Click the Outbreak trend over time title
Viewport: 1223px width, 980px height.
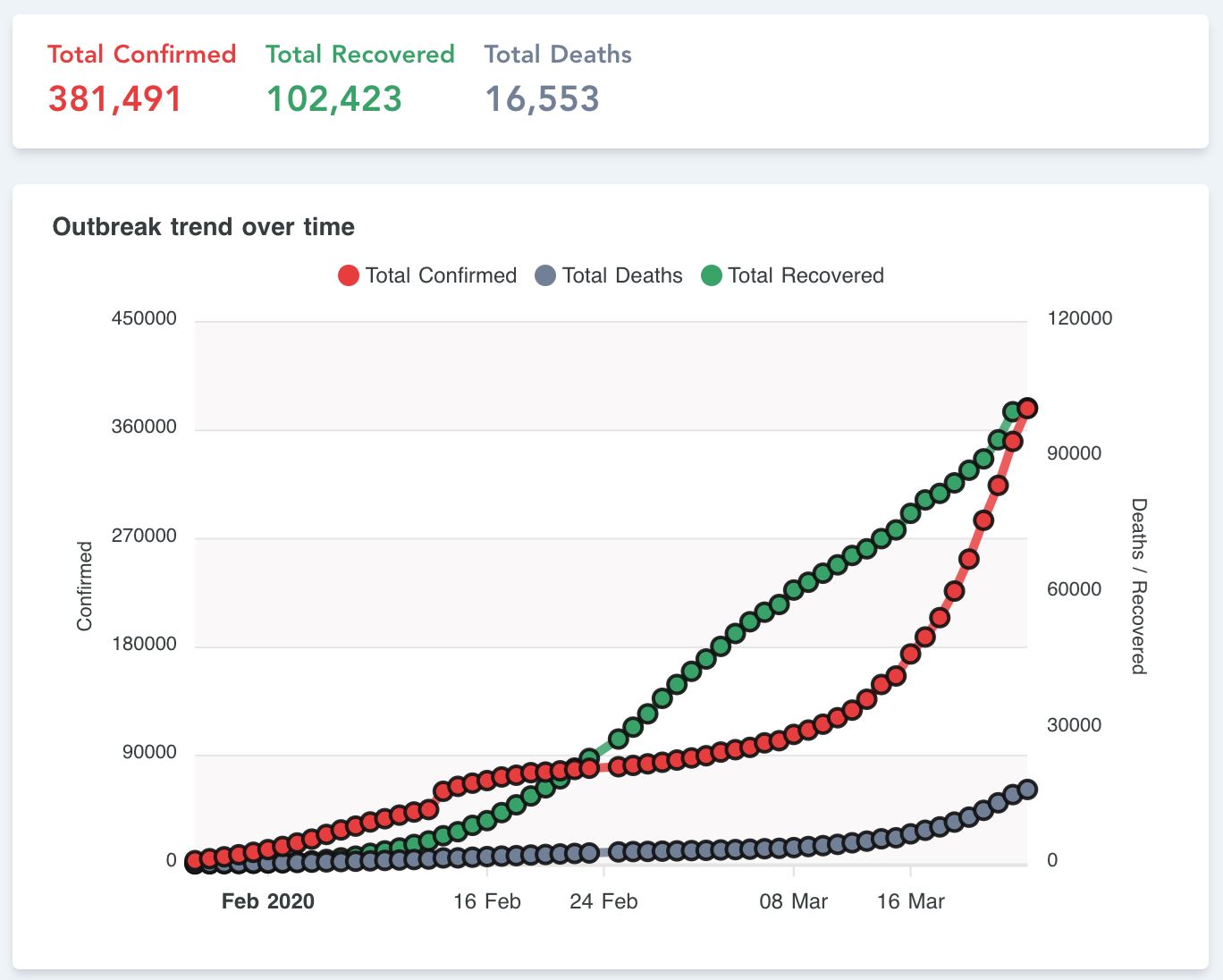[x=204, y=227]
